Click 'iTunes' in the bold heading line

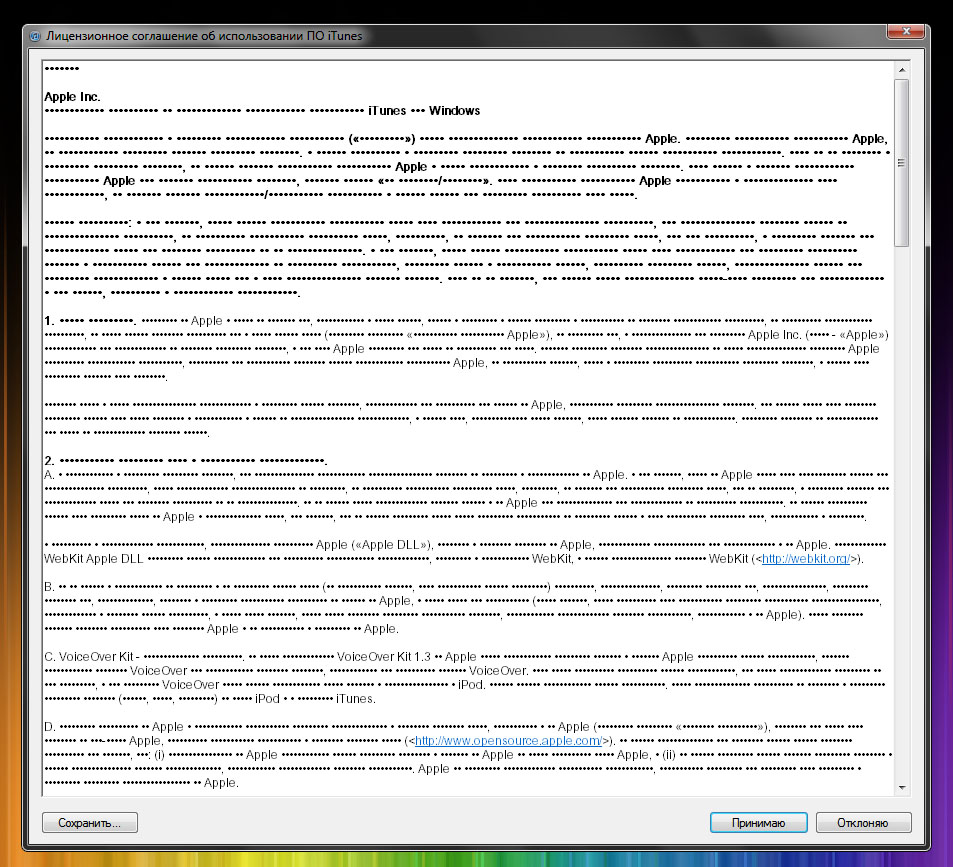(387, 111)
